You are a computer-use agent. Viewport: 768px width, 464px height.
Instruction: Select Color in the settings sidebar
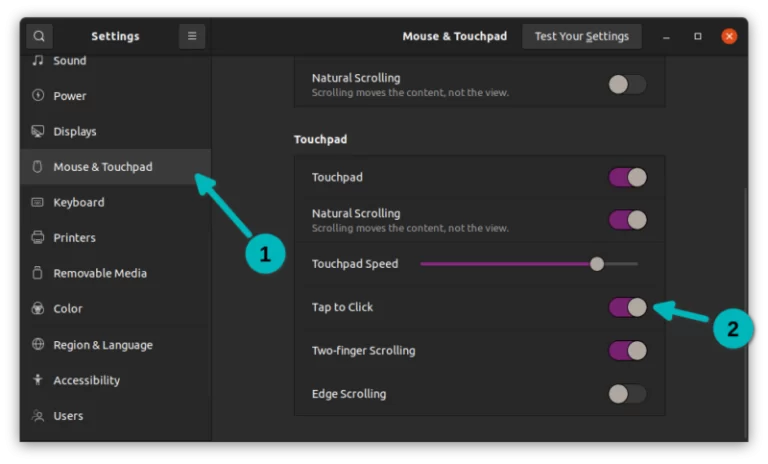point(68,309)
